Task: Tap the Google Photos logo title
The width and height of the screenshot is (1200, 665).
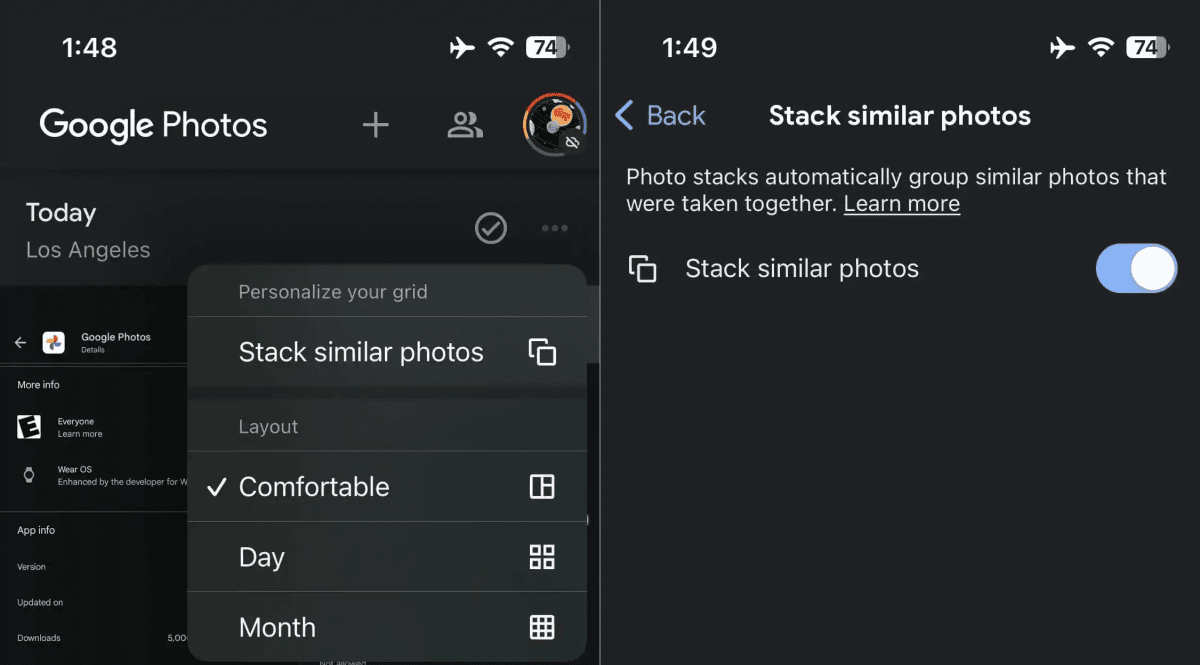Action: 153,125
